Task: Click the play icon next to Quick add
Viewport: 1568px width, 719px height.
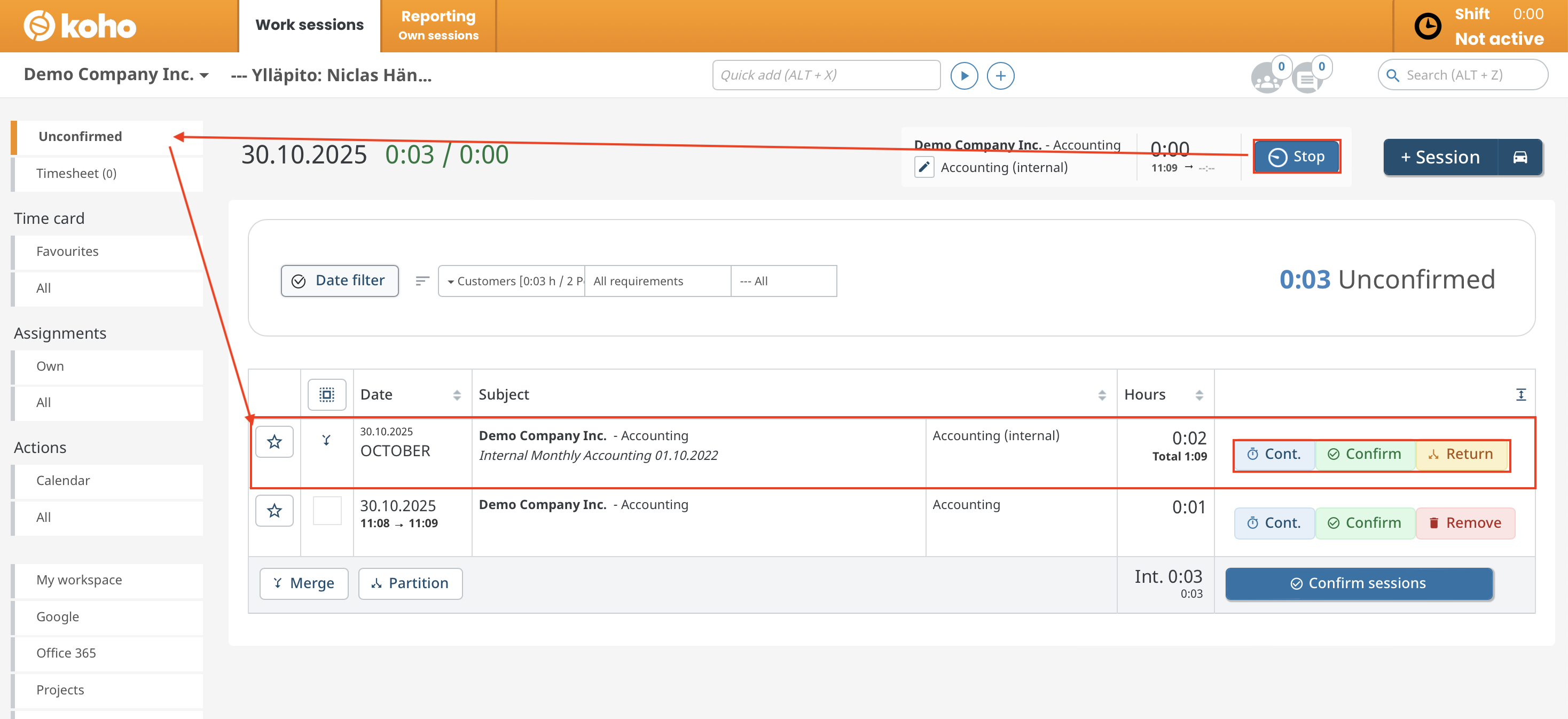Action: (x=964, y=75)
